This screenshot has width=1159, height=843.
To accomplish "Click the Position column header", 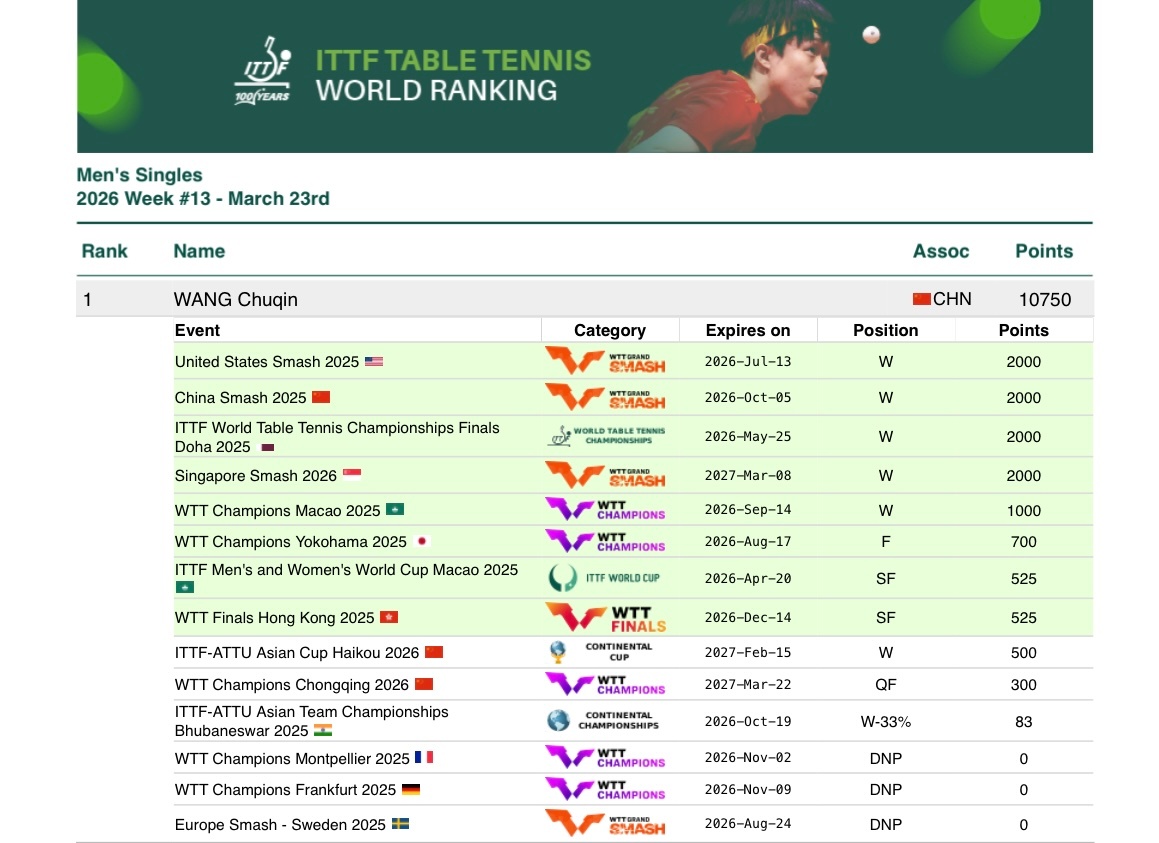I will [886, 331].
